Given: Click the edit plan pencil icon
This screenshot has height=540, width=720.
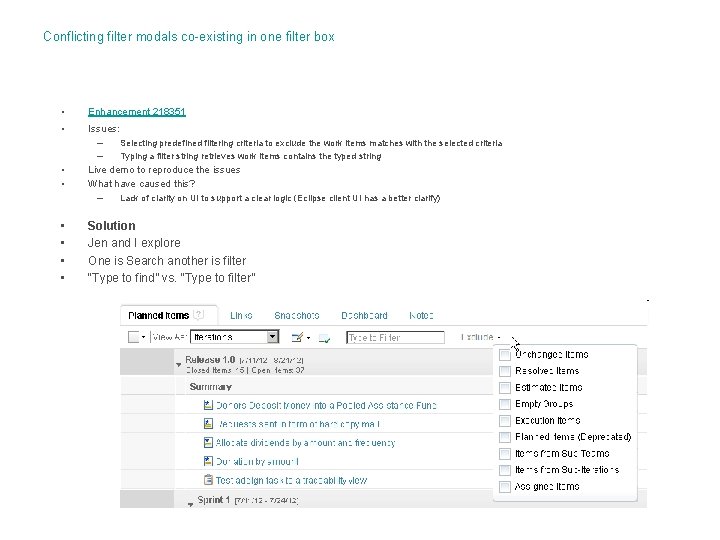Looking at the screenshot, I should [297, 338].
